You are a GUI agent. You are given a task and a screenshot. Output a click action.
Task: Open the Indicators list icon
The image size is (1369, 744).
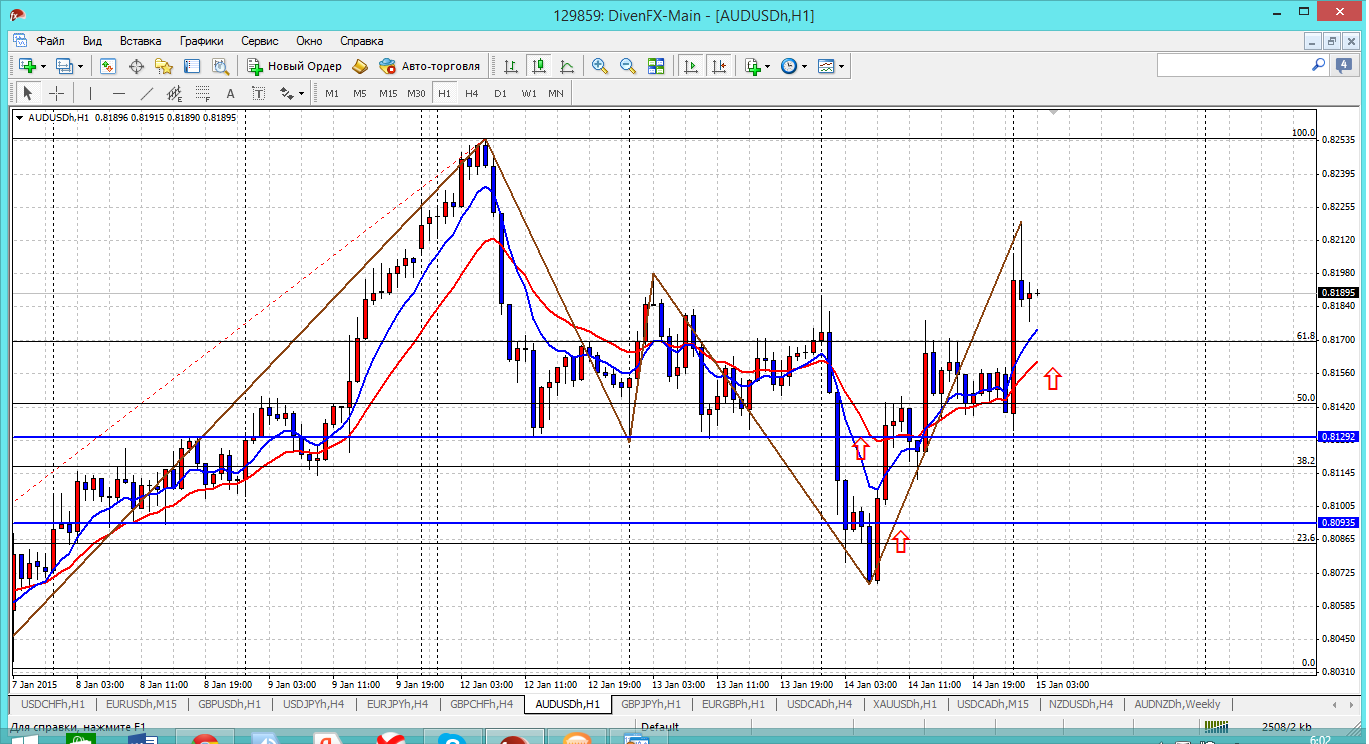pos(752,66)
